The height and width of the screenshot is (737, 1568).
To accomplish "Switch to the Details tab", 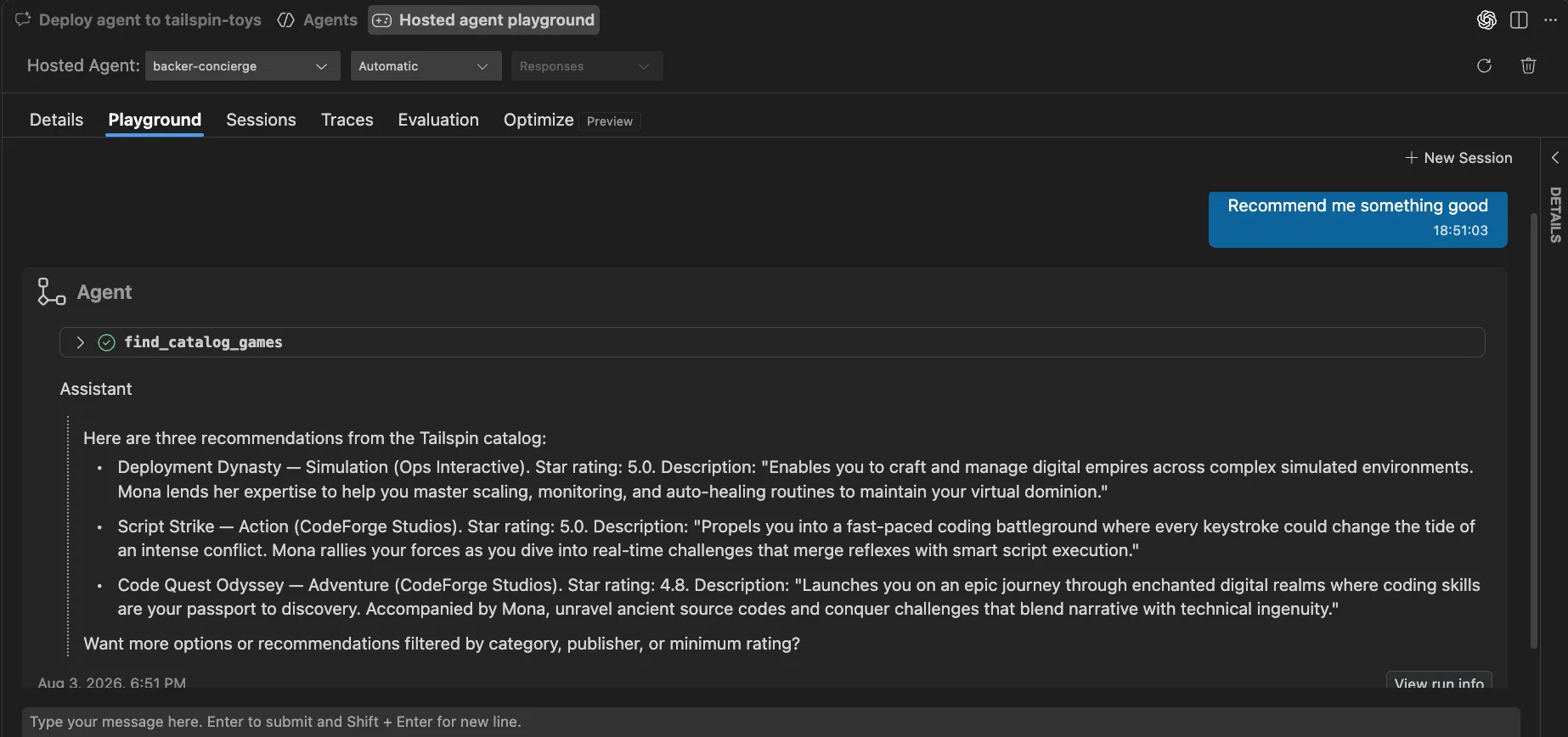I will [57, 120].
